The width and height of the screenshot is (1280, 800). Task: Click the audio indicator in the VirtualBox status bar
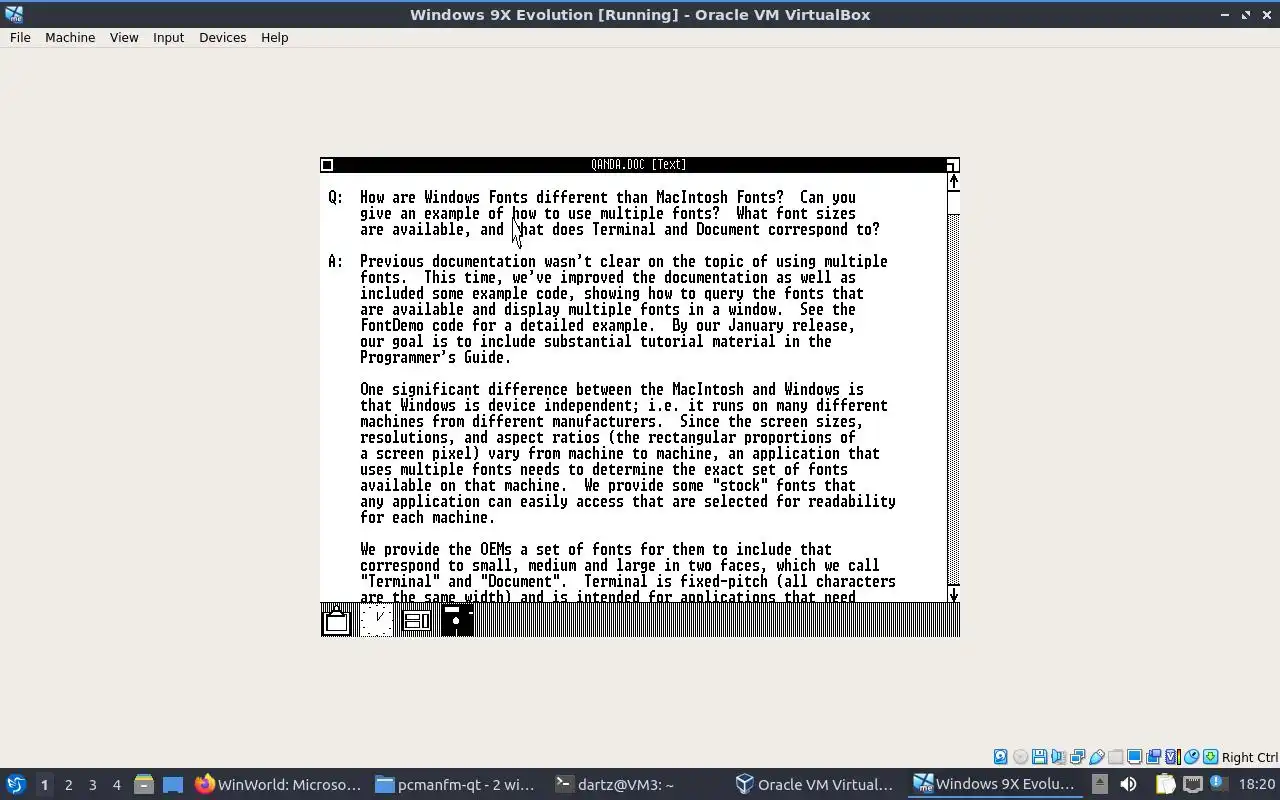tap(1058, 757)
